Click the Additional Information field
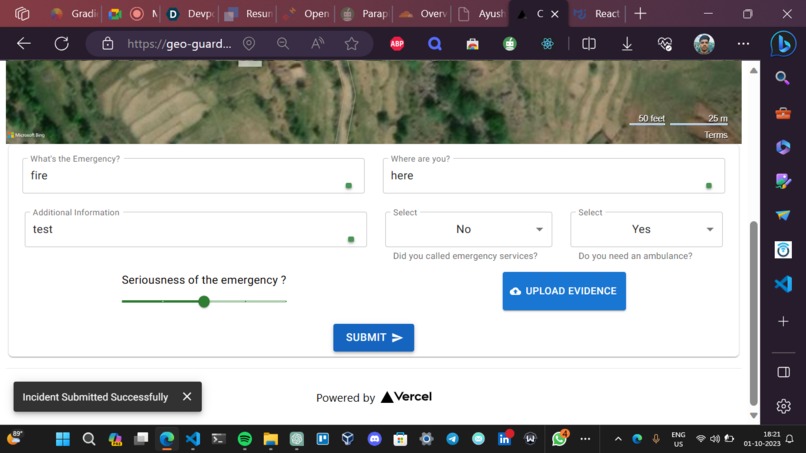This screenshot has height=453, width=806. [196, 229]
